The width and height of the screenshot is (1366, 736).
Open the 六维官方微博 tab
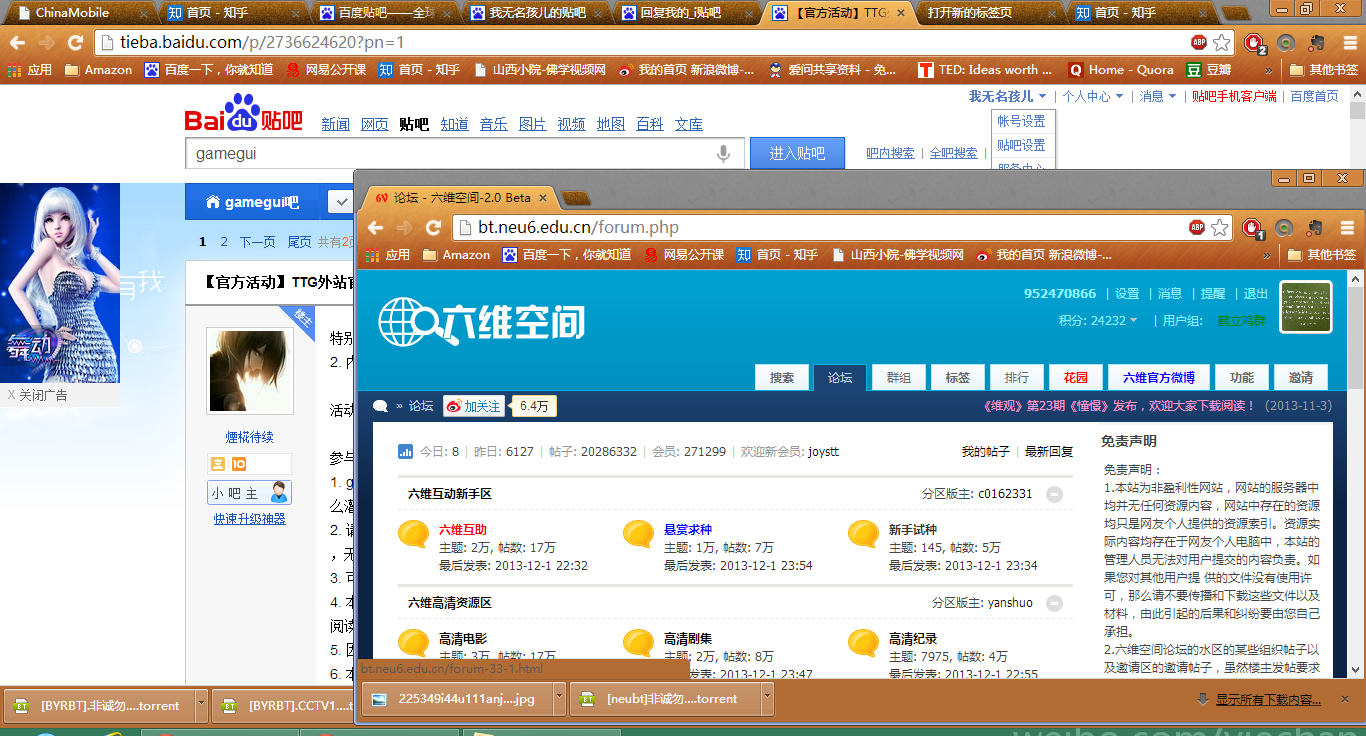click(1159, 378)
